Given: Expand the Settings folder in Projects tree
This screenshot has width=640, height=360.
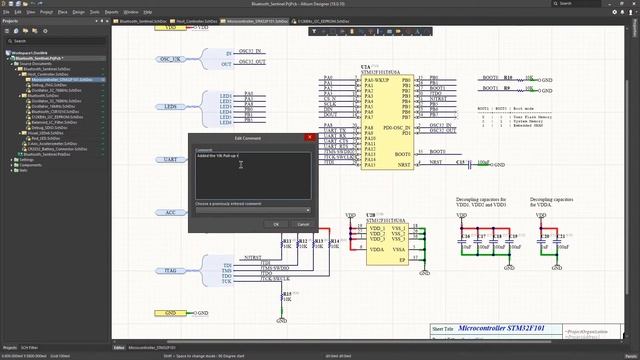Looking at the screenshot, I should tap(11, 160).
